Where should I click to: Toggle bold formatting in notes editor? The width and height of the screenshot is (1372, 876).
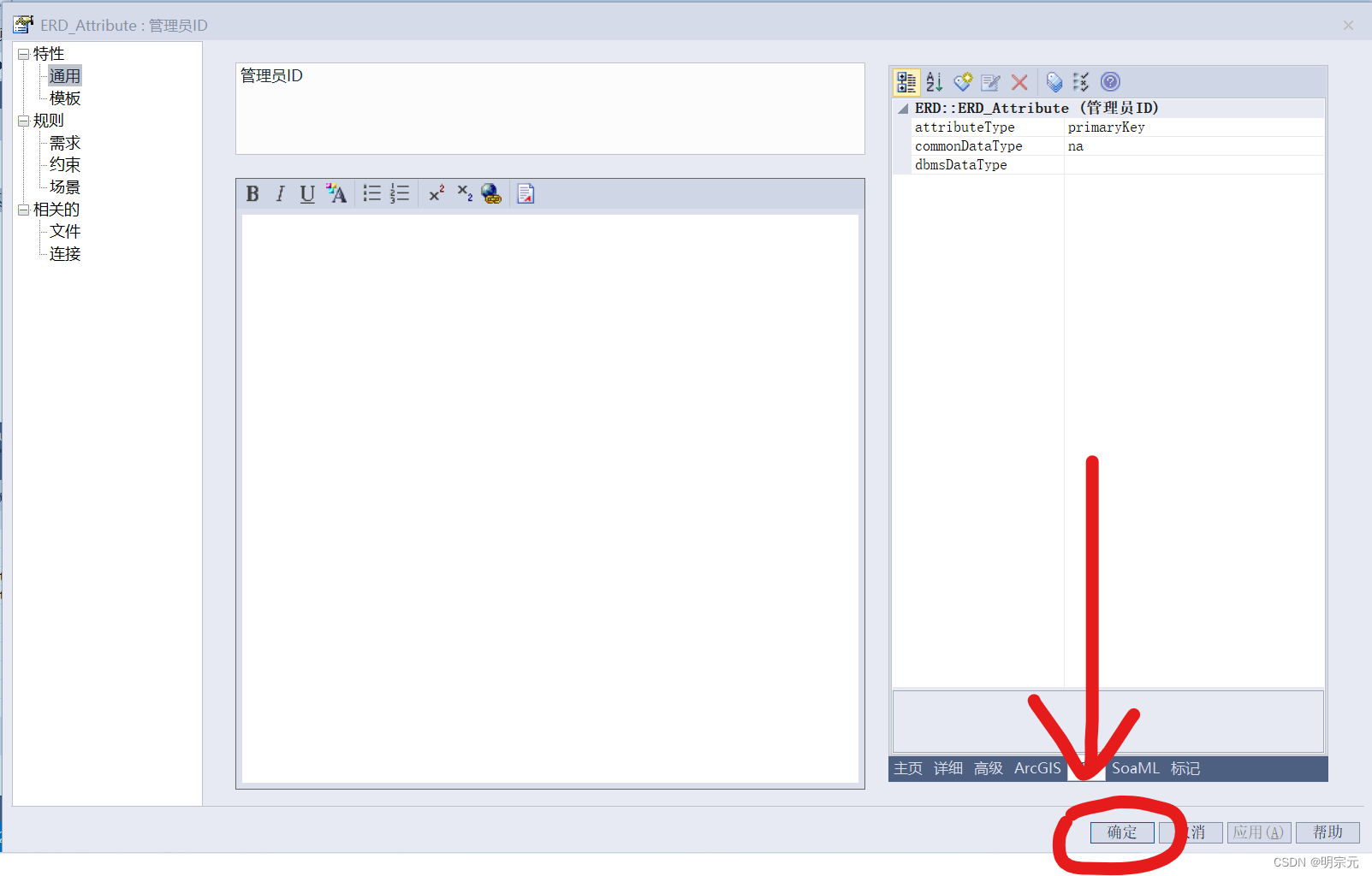coord(252,194)
